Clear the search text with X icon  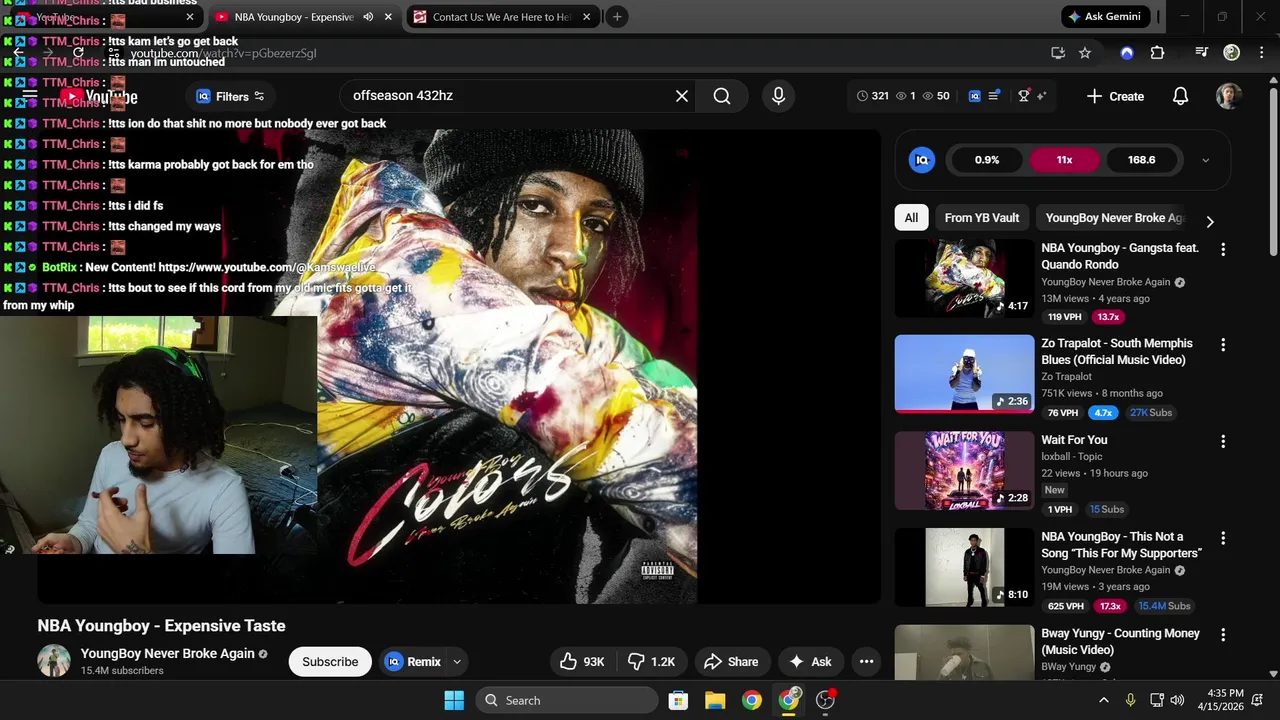[682, 96]
